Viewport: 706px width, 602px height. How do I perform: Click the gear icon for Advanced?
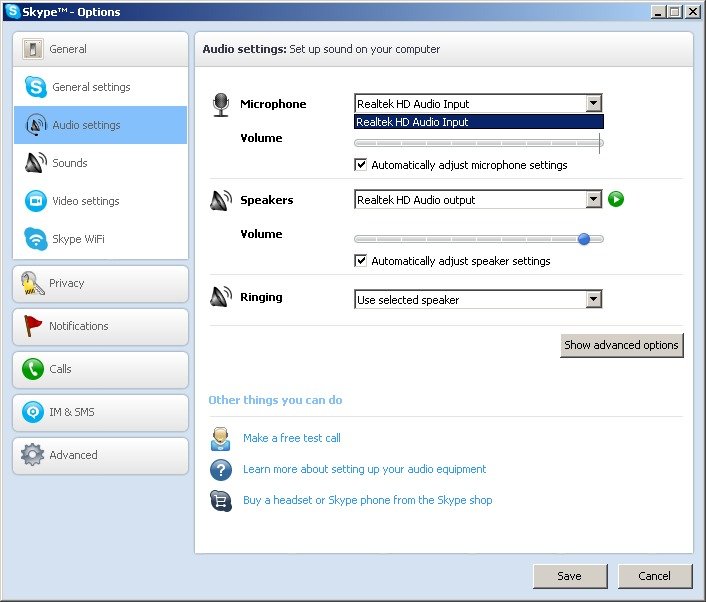[x=32, y=455]
